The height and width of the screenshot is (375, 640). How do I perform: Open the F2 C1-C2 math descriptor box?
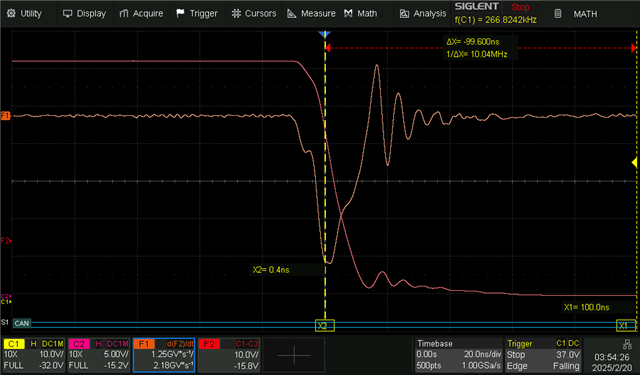[229, 355]
